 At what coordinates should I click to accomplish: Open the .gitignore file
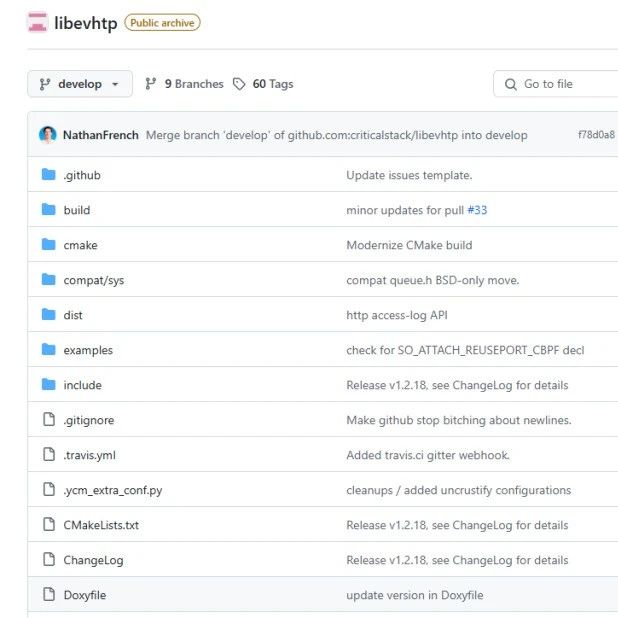(89, 421)
